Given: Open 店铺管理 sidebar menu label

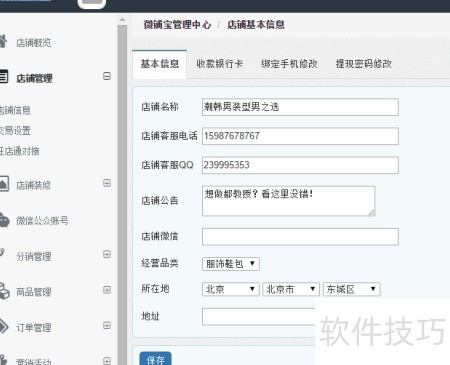Looking at the screenshot, I should point(34,78).
